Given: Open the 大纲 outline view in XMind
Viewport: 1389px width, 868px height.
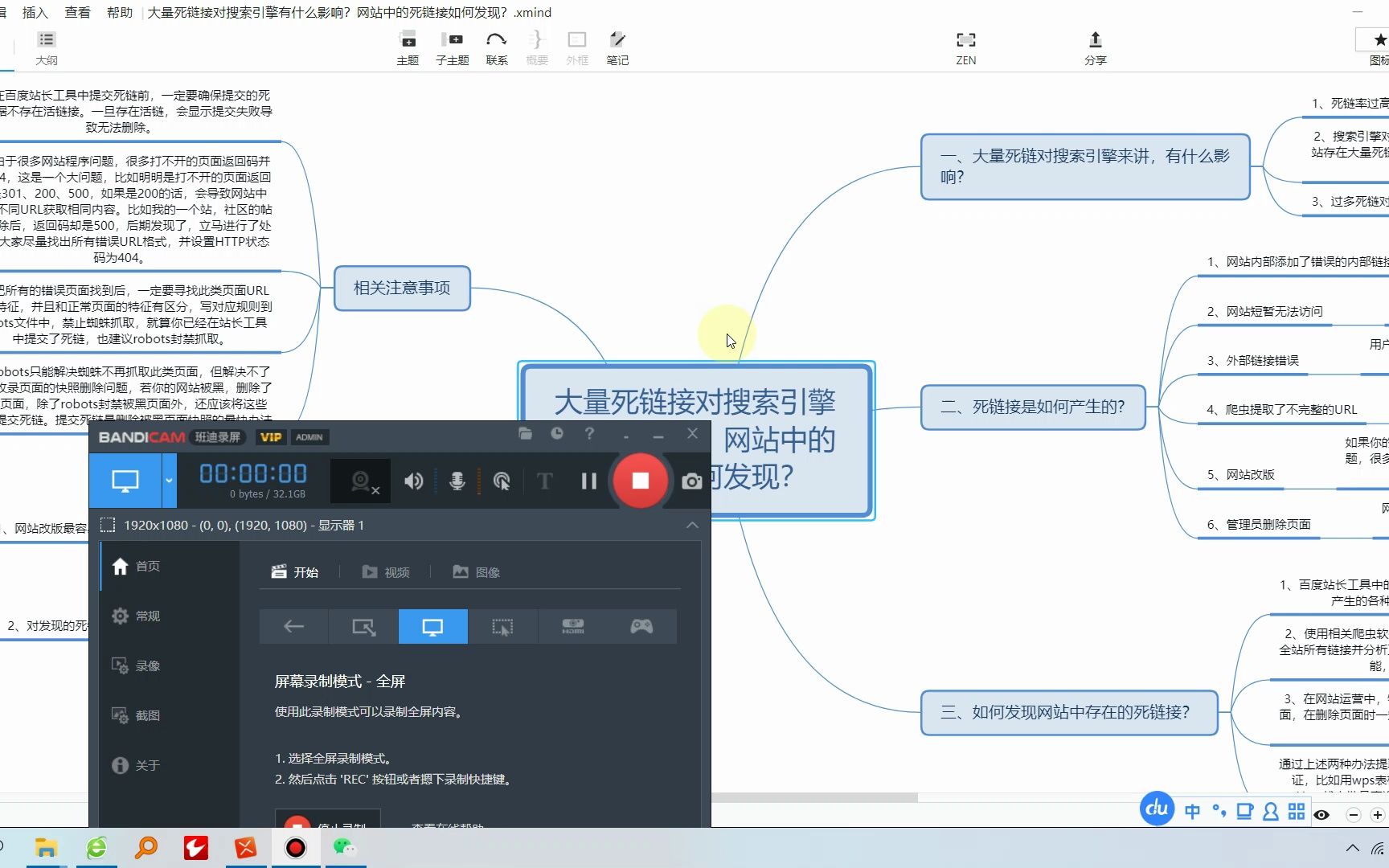Looking at the screenshot, I should (47, 47).
